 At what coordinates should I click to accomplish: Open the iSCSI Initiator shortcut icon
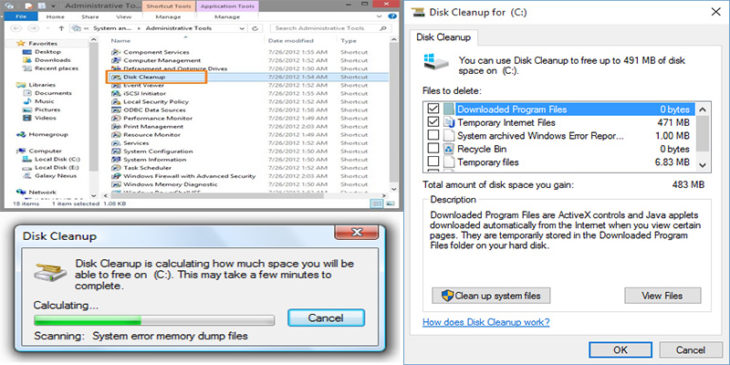[x=116, y=94]
